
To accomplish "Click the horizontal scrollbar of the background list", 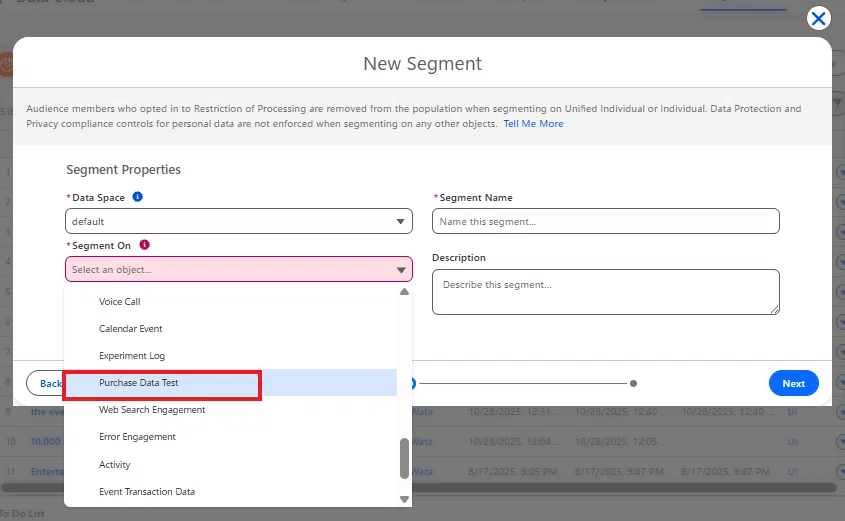I will tap(418, 488).
